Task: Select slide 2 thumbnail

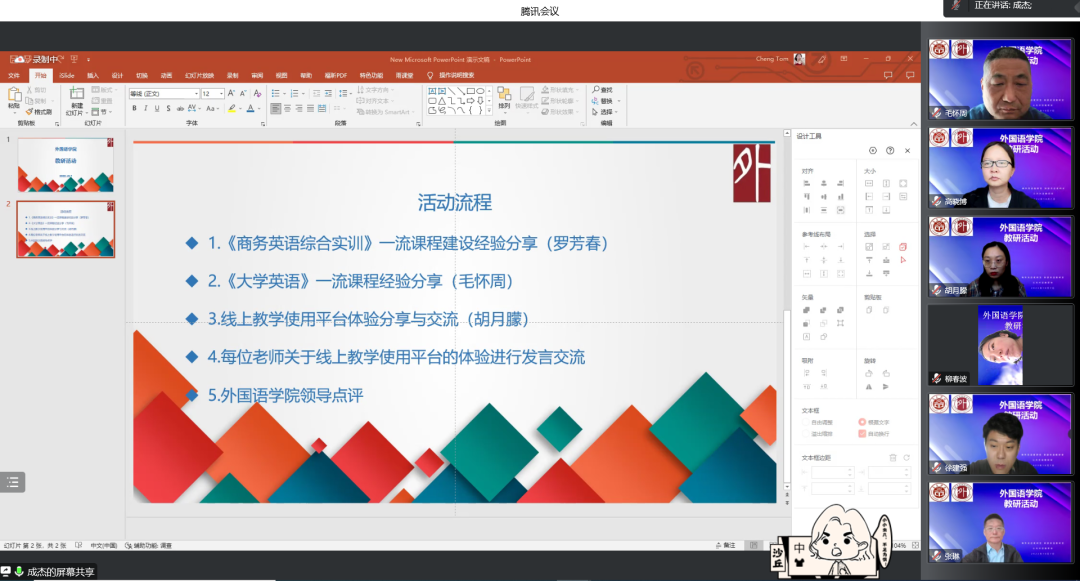Action: click(x=65, y=229)
